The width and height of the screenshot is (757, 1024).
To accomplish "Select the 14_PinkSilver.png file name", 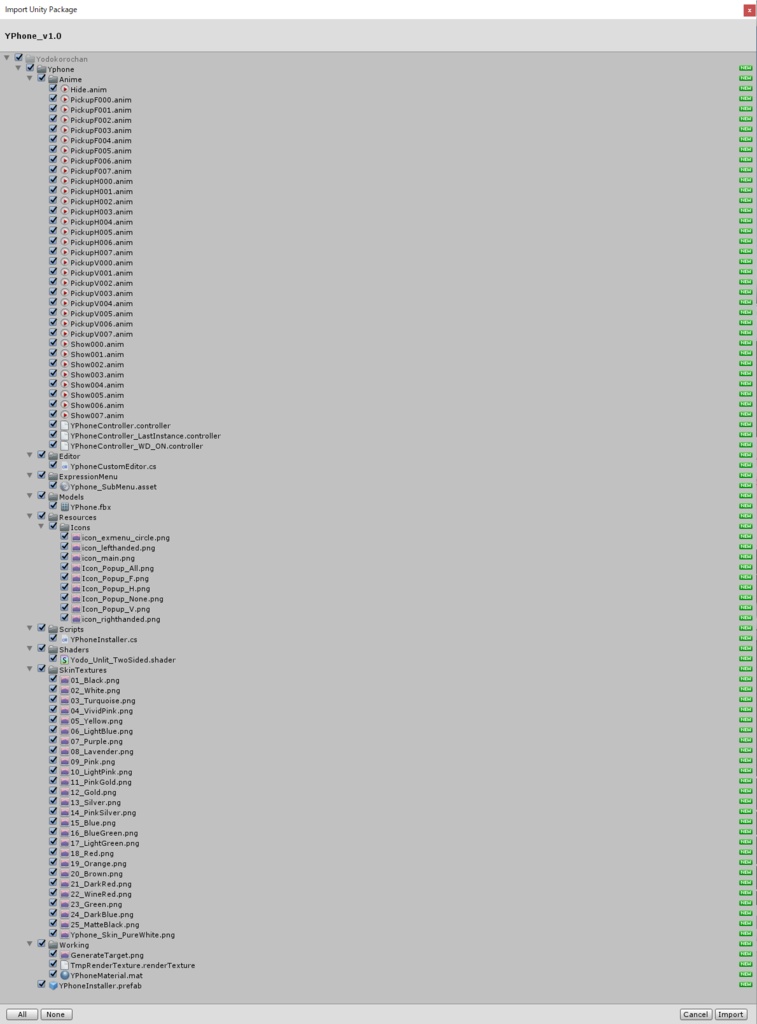I will [103, 813].
